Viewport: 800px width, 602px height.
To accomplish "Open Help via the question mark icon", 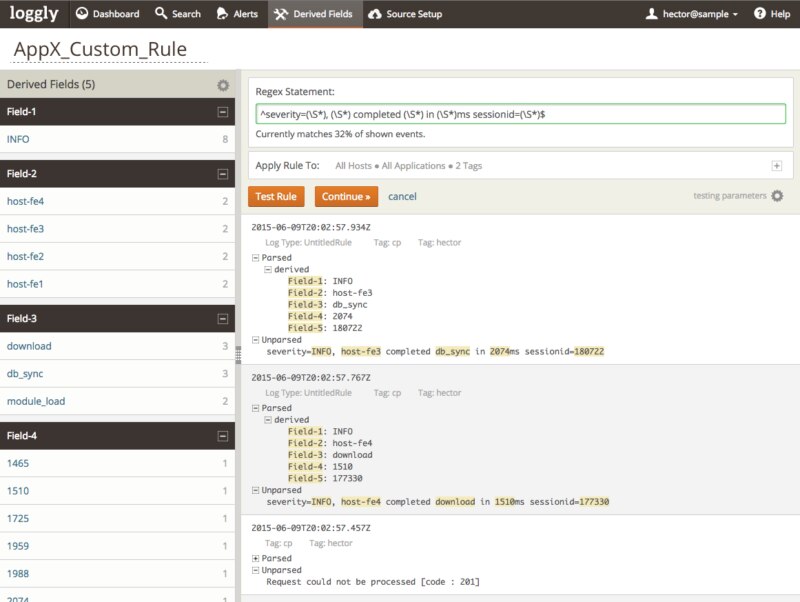I will click(x=762, y=14).
